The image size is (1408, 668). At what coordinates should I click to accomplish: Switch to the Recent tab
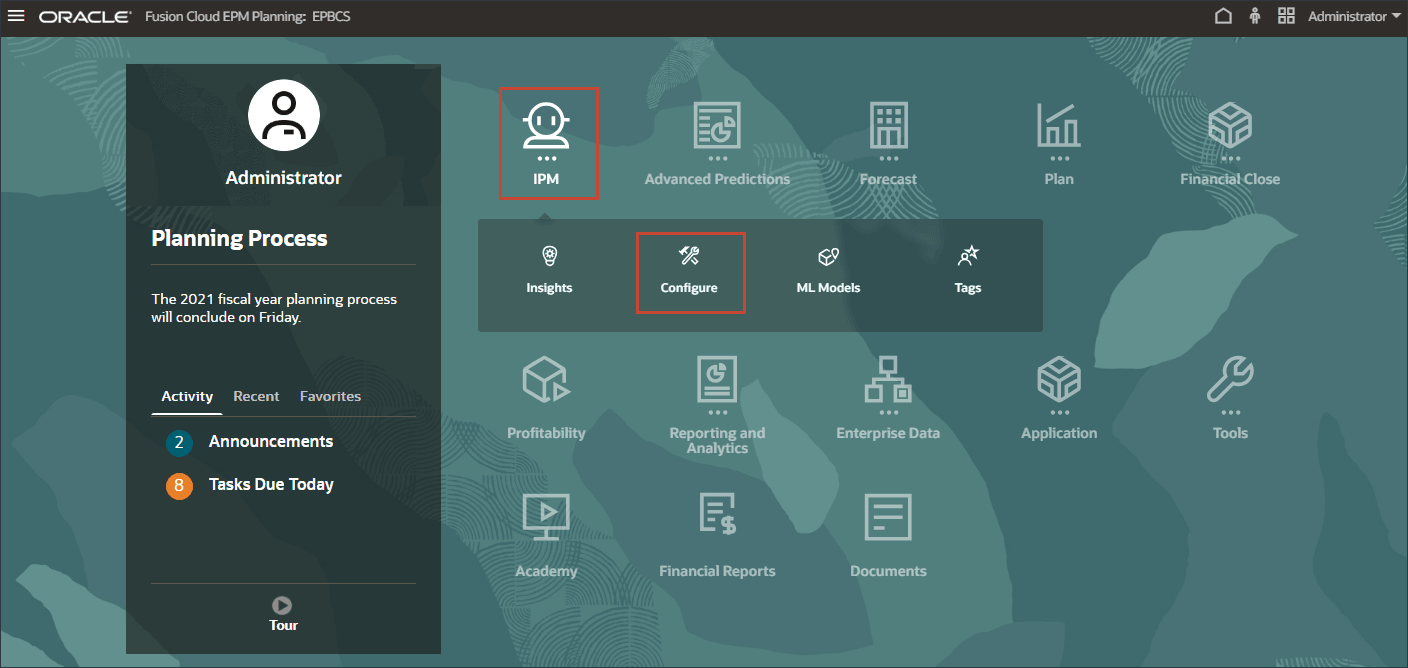256,396
